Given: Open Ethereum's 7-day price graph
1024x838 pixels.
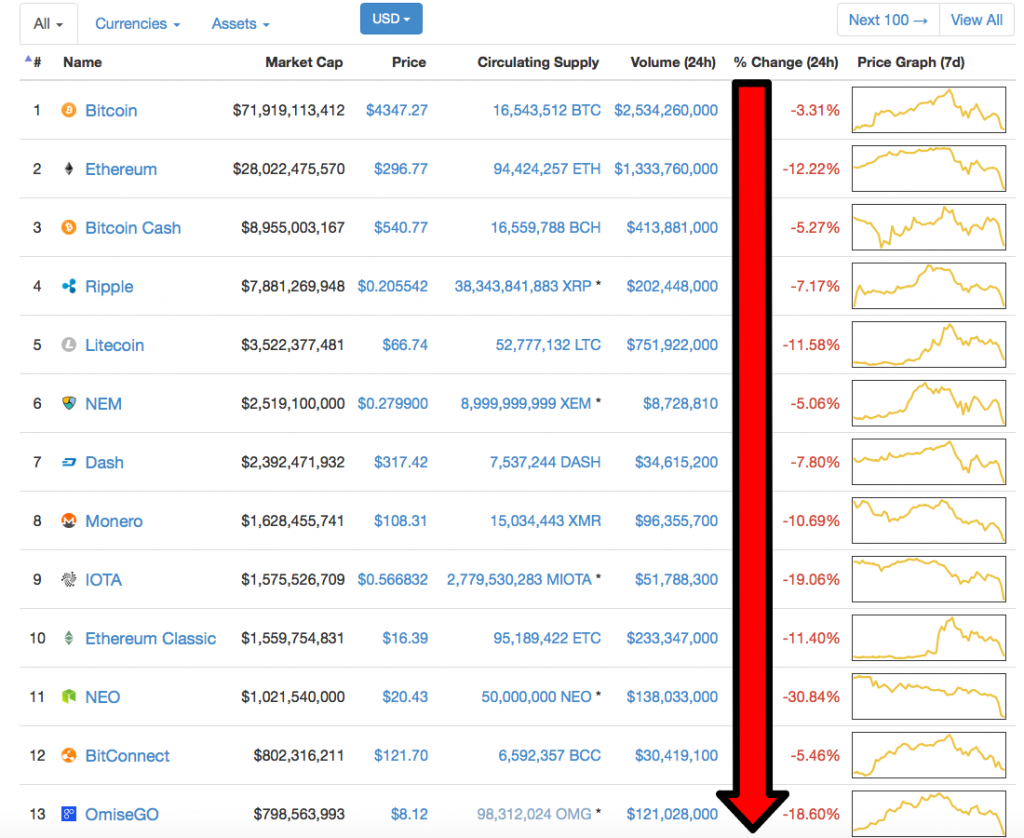Looking at the screenshot, I should coord(929,169).
